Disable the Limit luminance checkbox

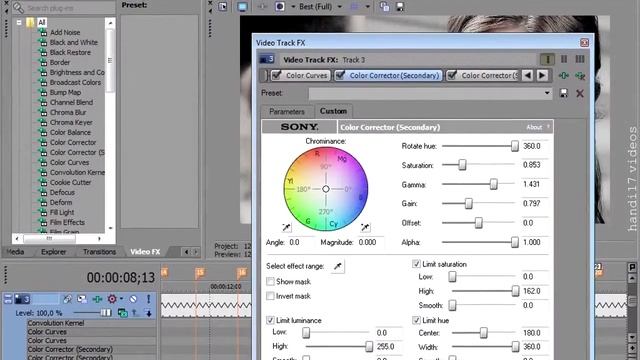[x=270, y=320]
